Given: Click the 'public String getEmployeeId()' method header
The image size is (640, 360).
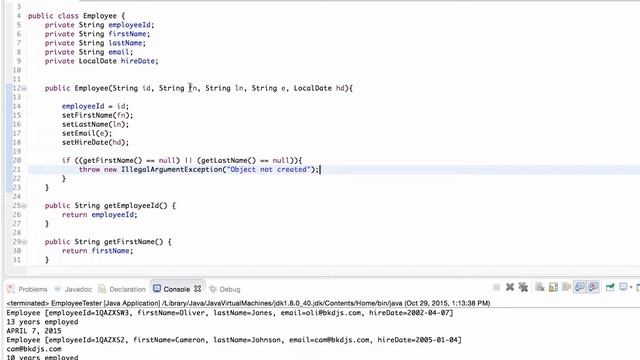Looking at the screenshot, I should click(x=110, y=206).
